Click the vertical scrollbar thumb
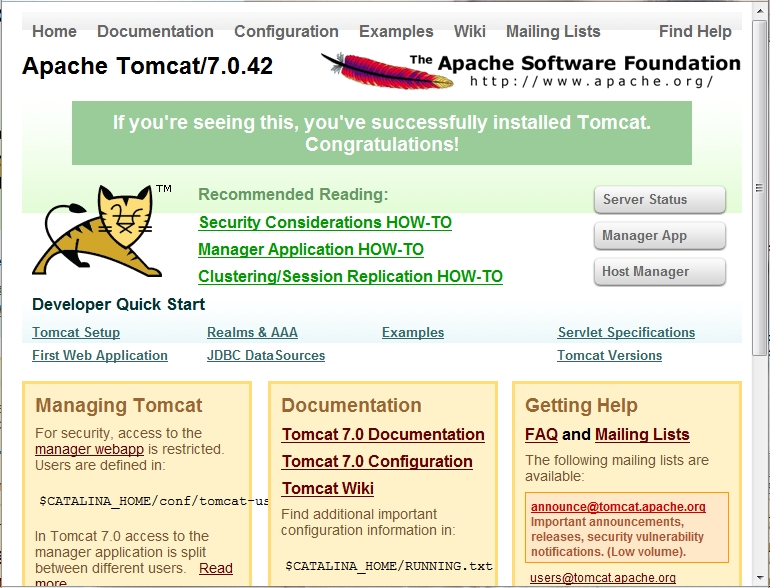 [x=759, y=188]
